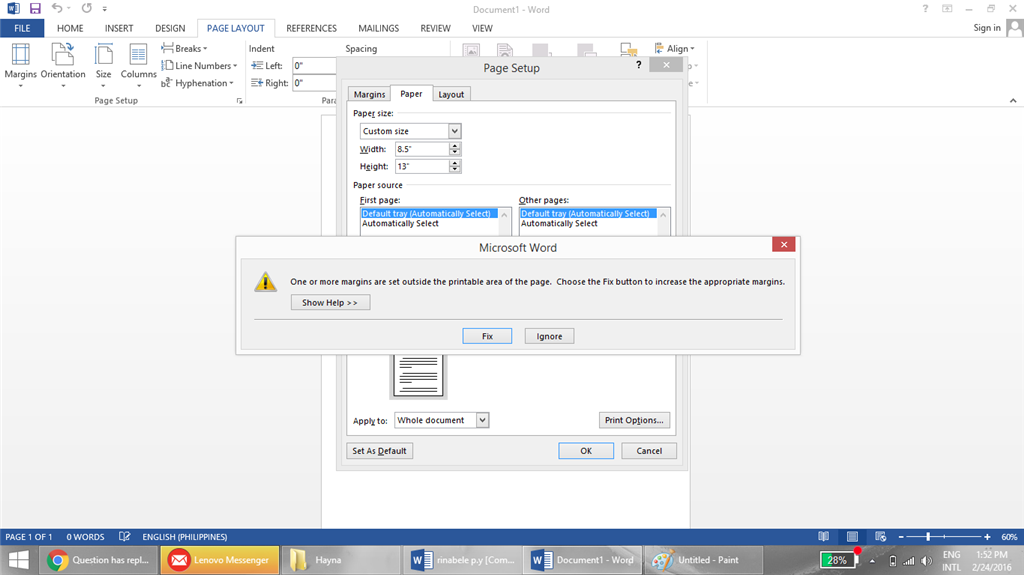Select Default tray under Other pages
Screen dimensions: 1024x575
pyautogui.click(x=588, y=214)
